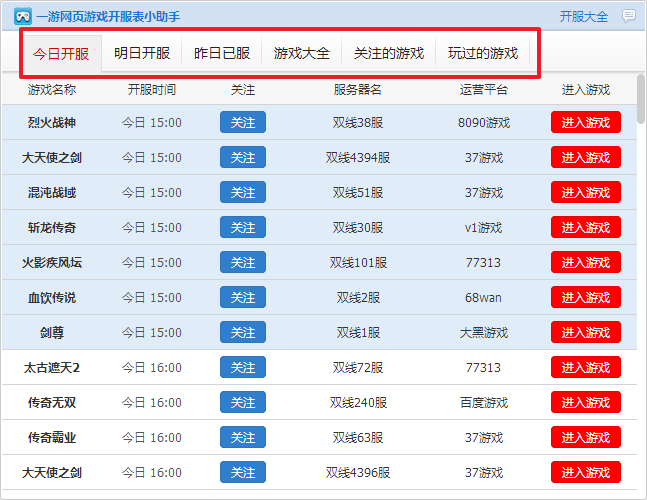This screenshot has width=647, height=500.
Task: Open the 开服大全 link
Action: pos(583,17)
